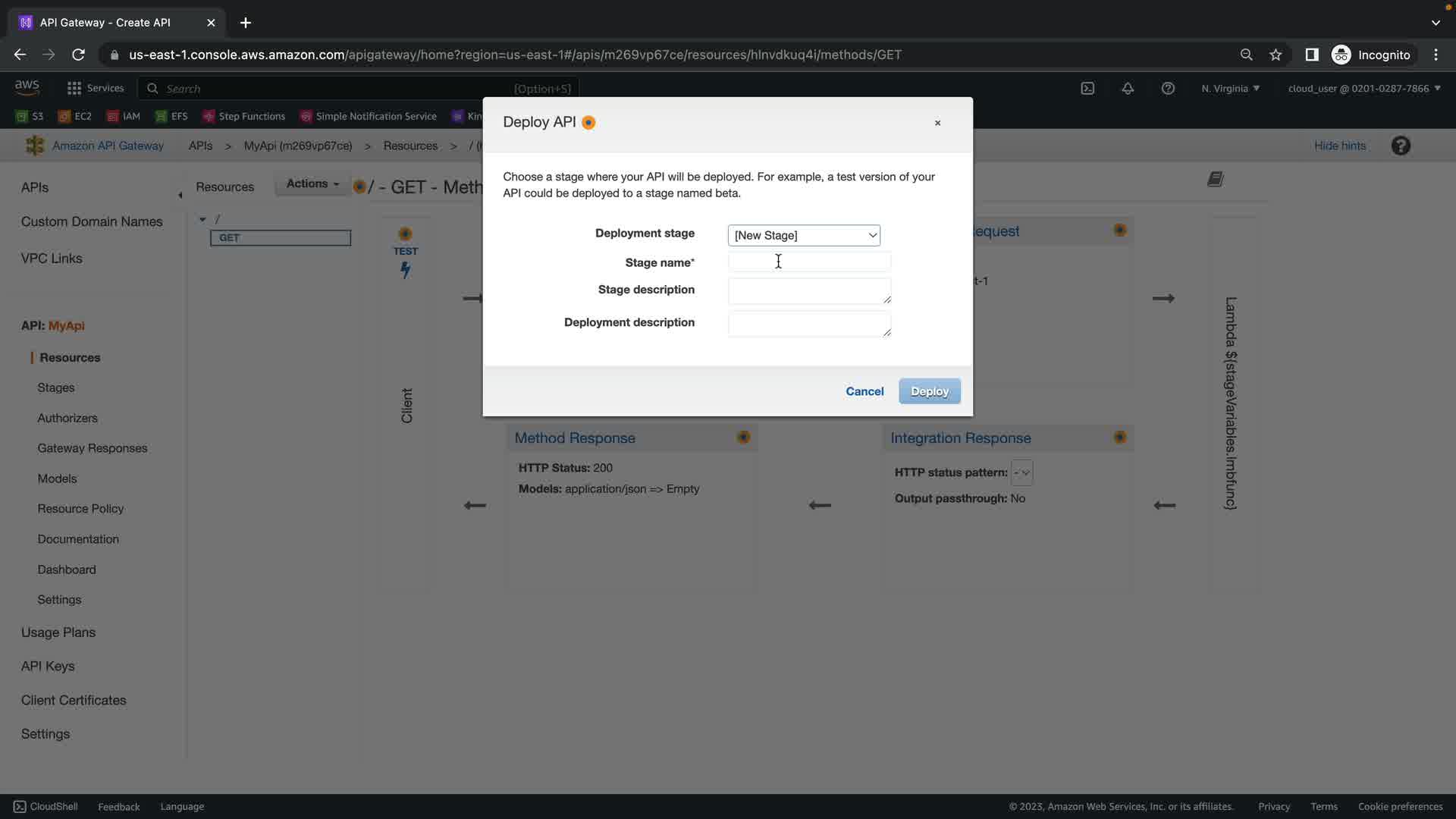Image resolution: width=1456 pixels, height=819 pixels.
Task: Open Stages in the API sidebar
Action: click(x=56, y=388)
